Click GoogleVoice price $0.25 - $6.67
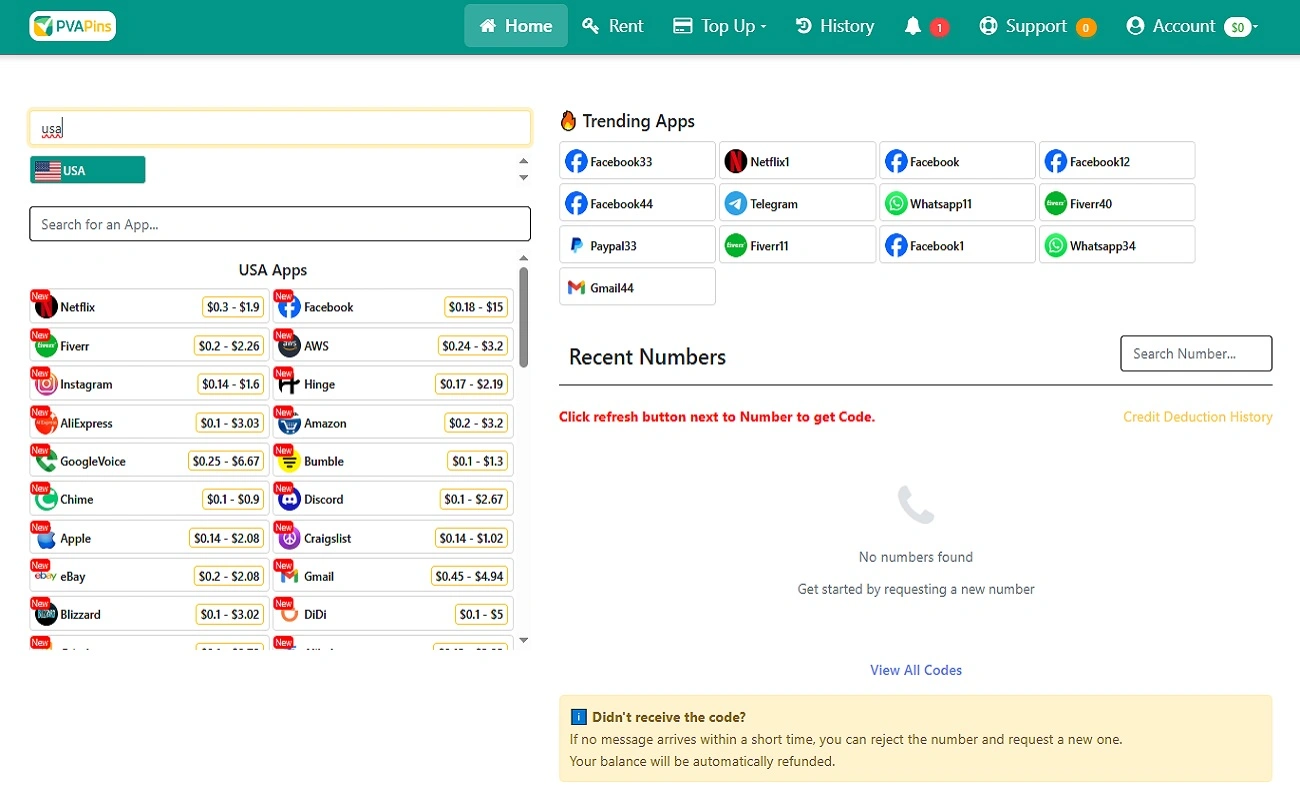The height and width of the screenshot is (800, 1300). 226,461
